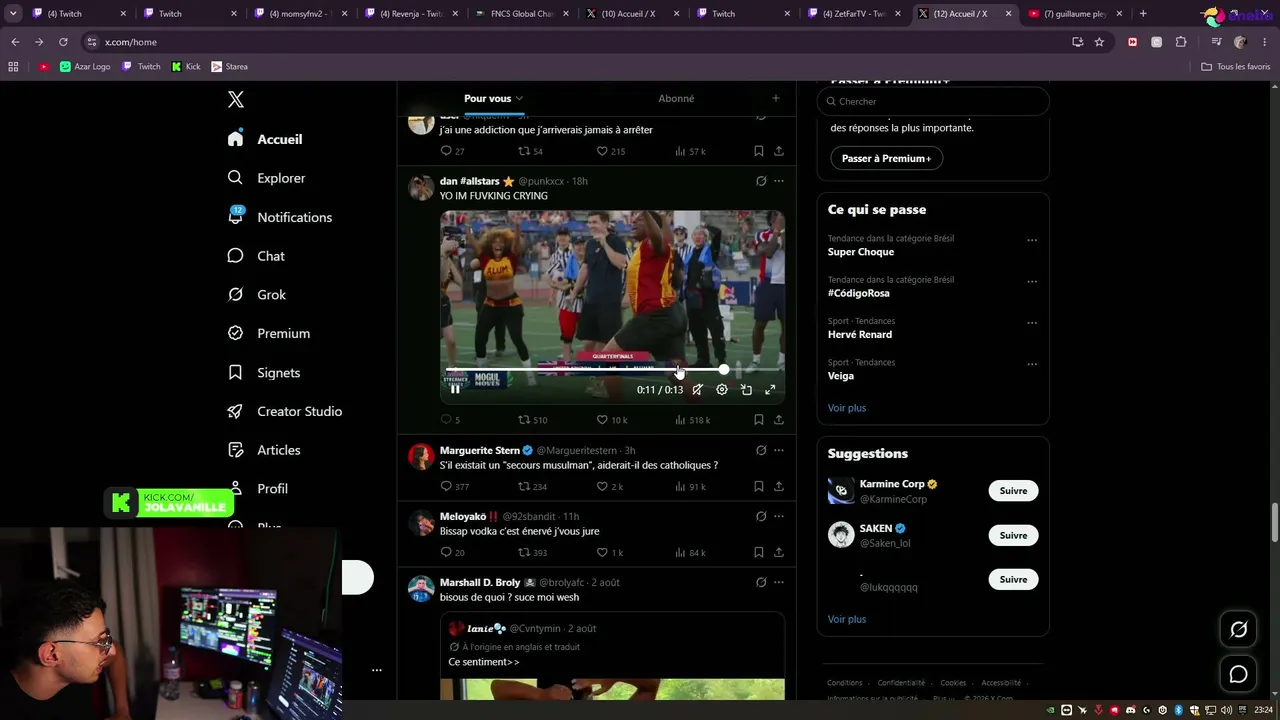Open Creator Studio in the sidebar
The width and height of the screenshot is (1280, 720).
285,411
